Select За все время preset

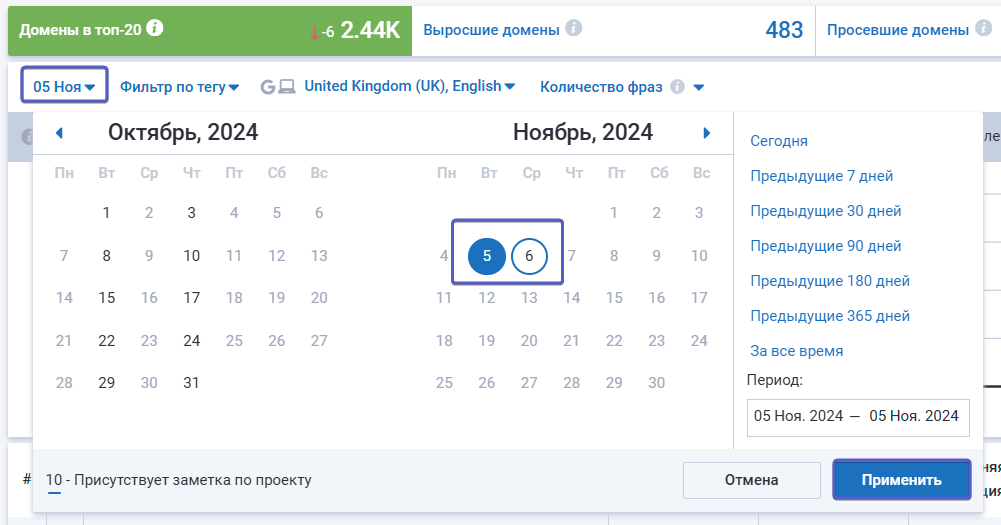pos(797,351)
